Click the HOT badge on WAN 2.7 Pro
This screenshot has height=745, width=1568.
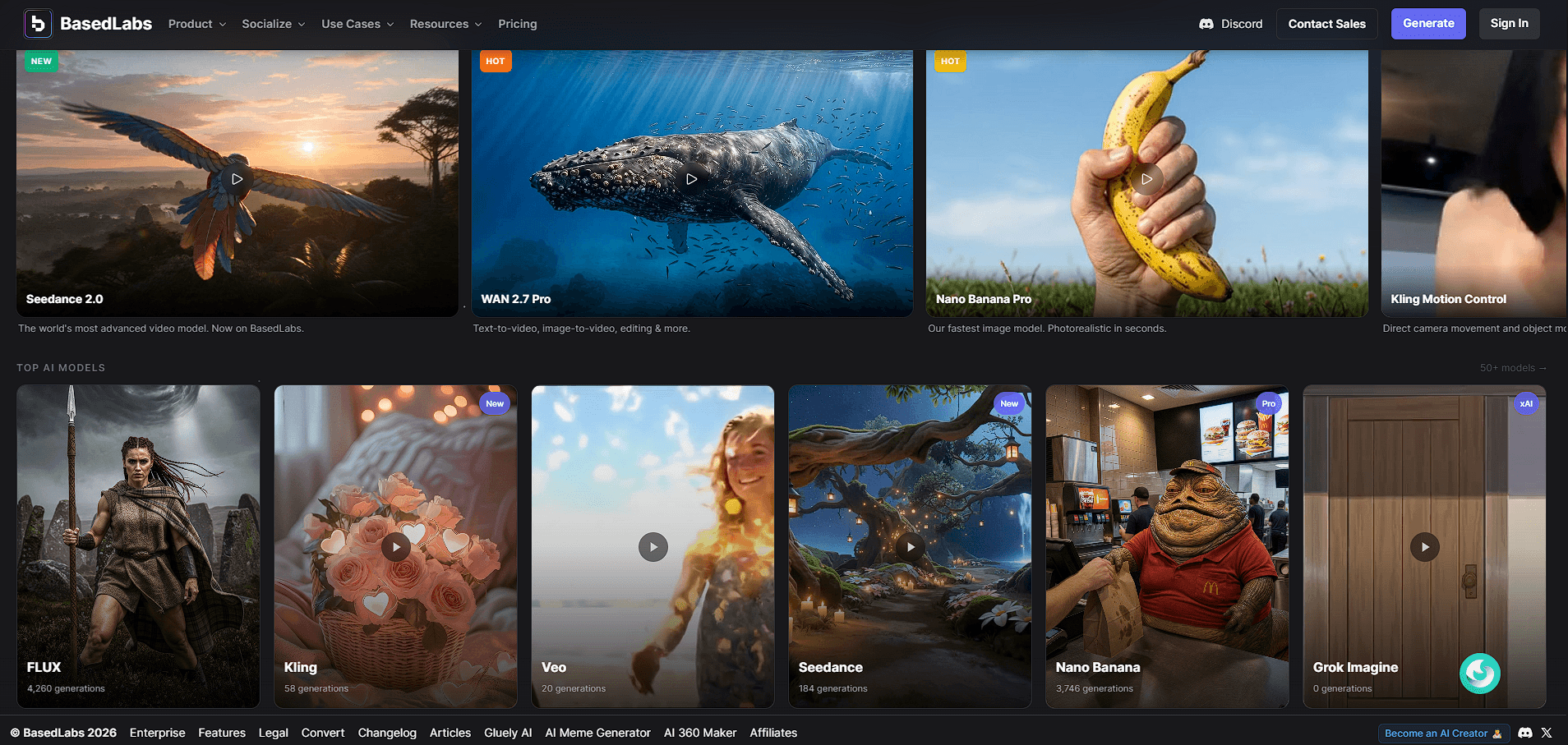click(496, 62)
